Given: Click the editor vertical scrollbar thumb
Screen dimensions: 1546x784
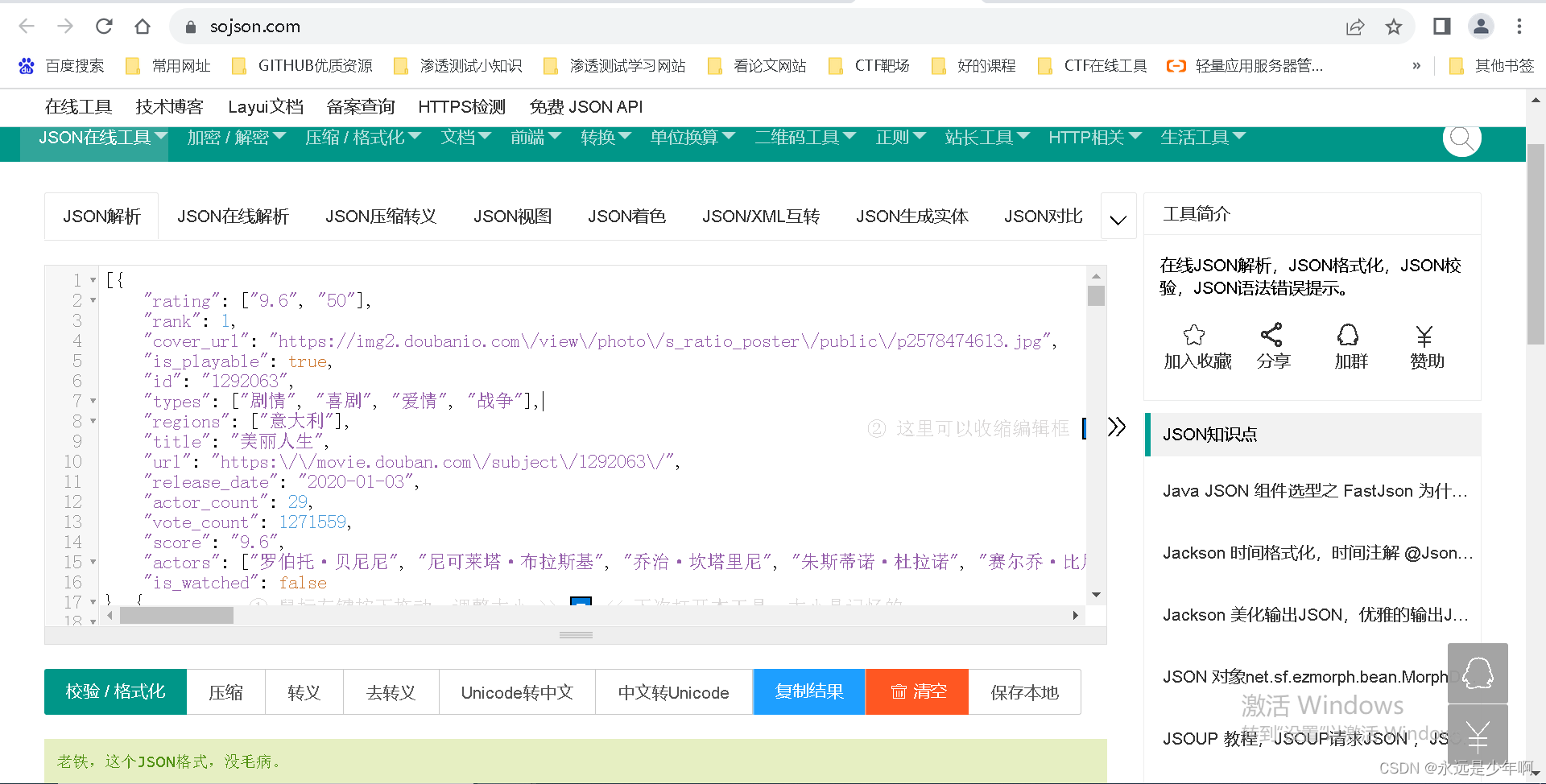Looking at the screenshot, I should 1096,295.
